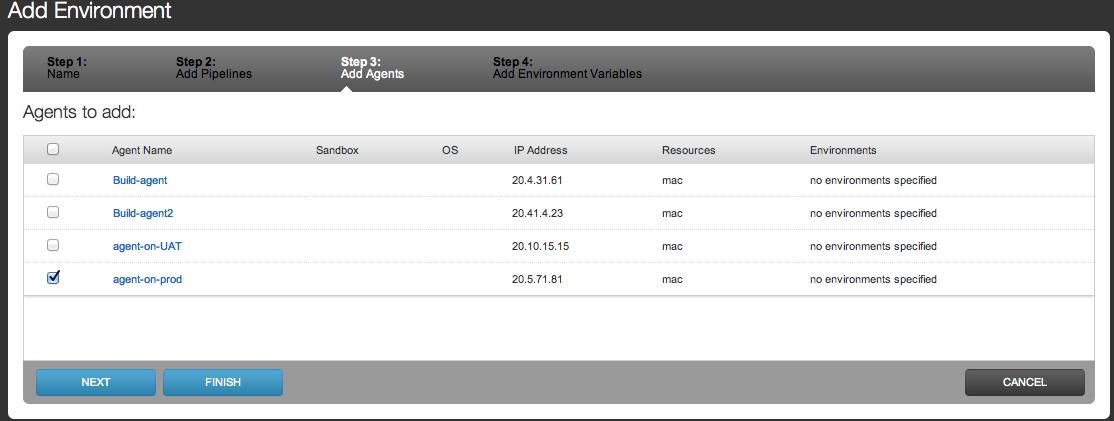Screen dimensions: 1114x421
Task: Check the Build-agent2 checkbox
Action: click(x=53, y=213)
